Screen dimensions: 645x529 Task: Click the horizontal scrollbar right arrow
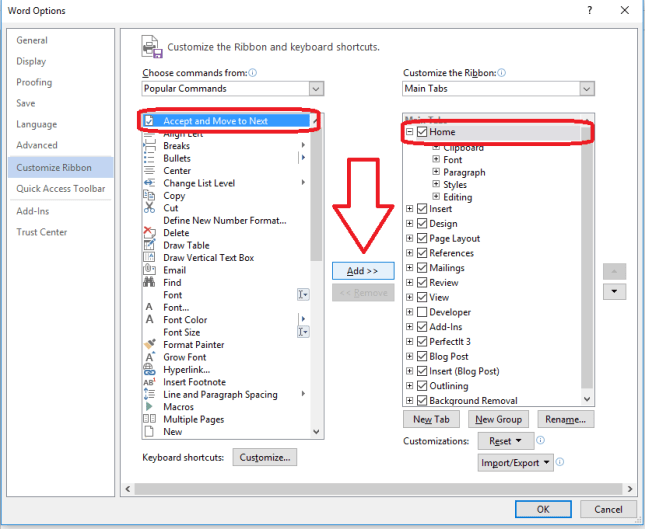tap(630, 489)
